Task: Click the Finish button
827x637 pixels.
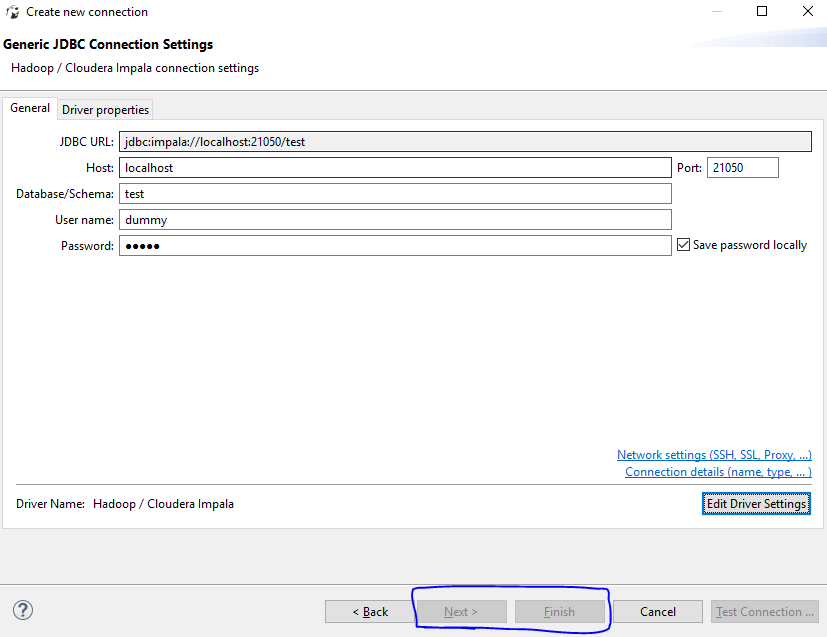Action: (x=560, y=612)
